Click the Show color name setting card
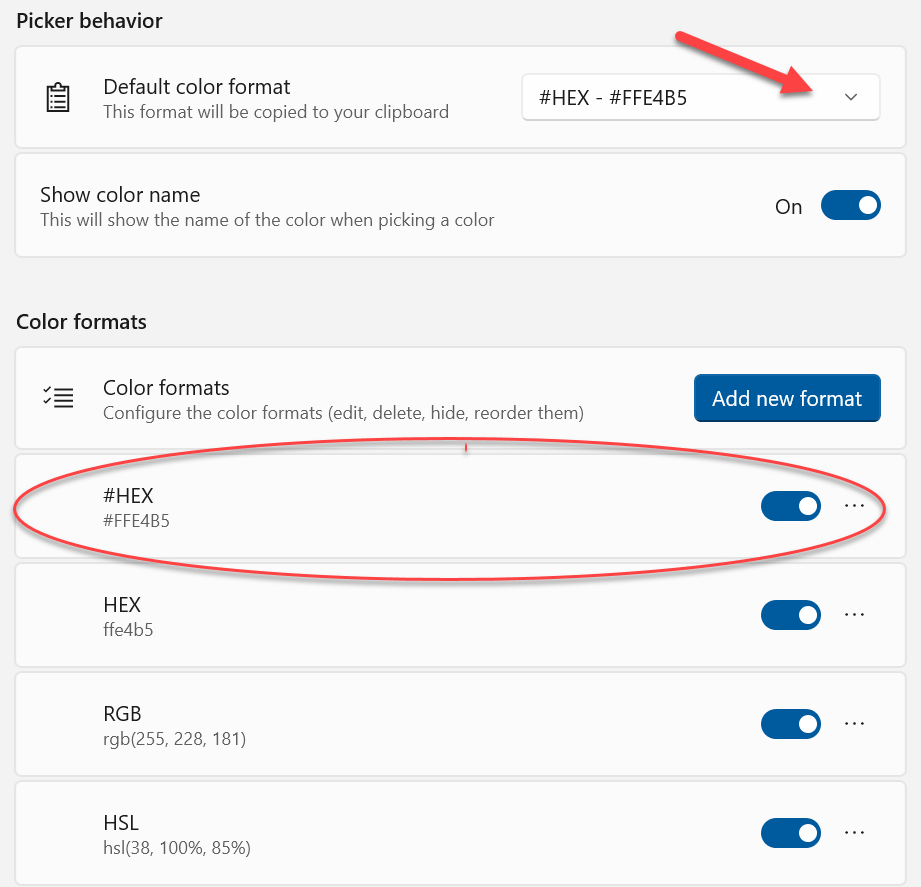This screenshot has width=921, height=887. (400, 206)
